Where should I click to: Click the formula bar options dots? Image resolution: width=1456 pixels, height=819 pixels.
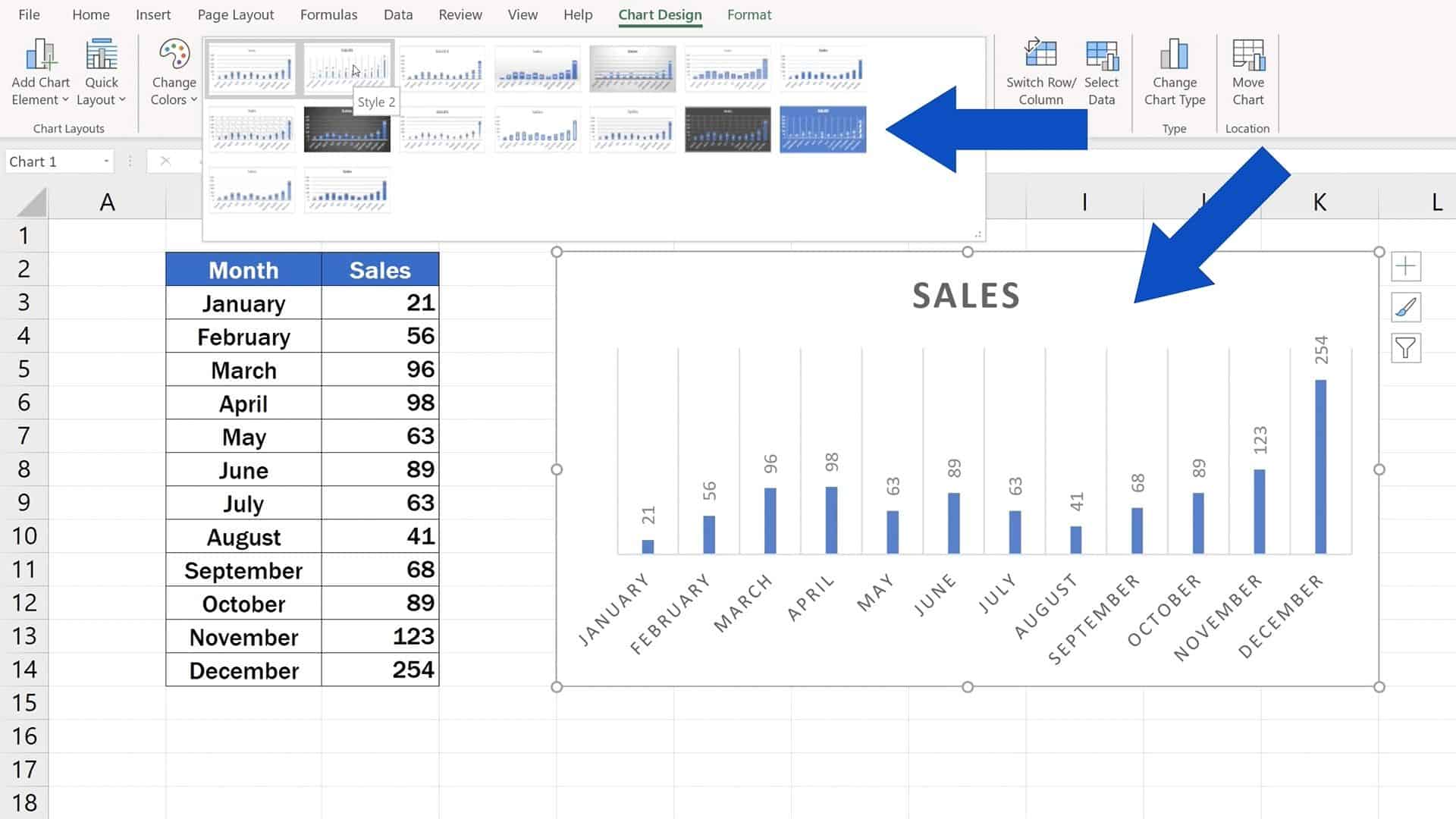click(x=130, y=161)
